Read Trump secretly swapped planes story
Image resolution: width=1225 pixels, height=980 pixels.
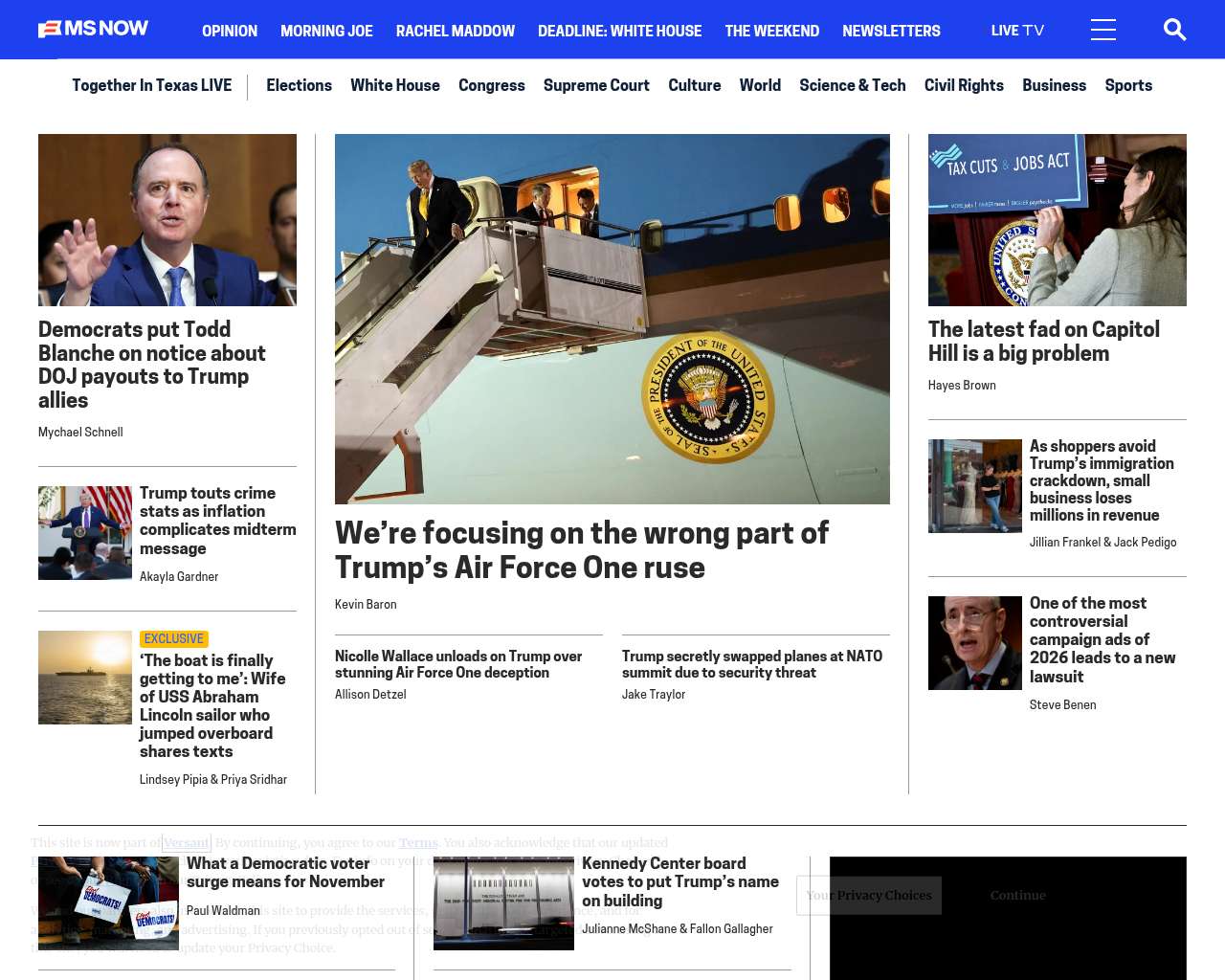point(752,664)
